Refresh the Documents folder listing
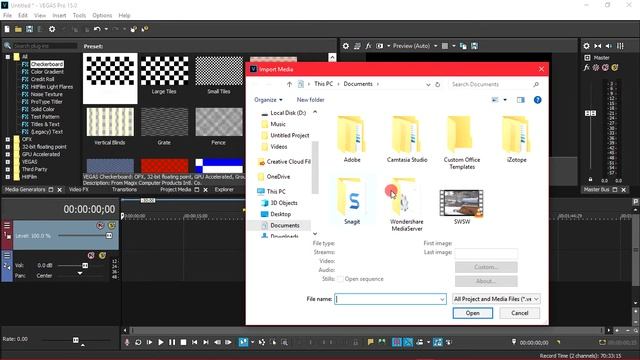The image size is (640, 360). tap(438, 84)
